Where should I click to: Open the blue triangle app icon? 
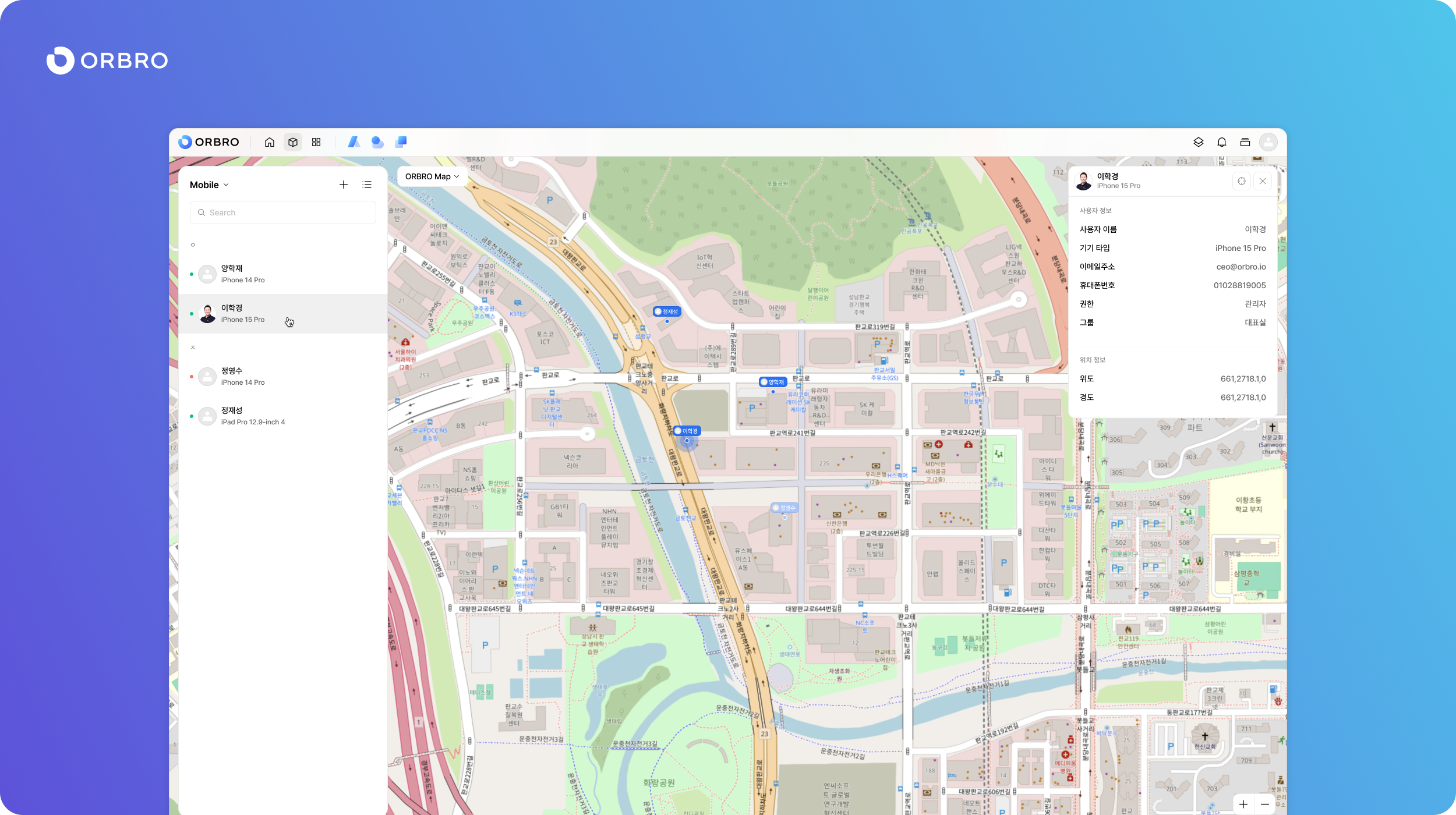click(354, 142)
